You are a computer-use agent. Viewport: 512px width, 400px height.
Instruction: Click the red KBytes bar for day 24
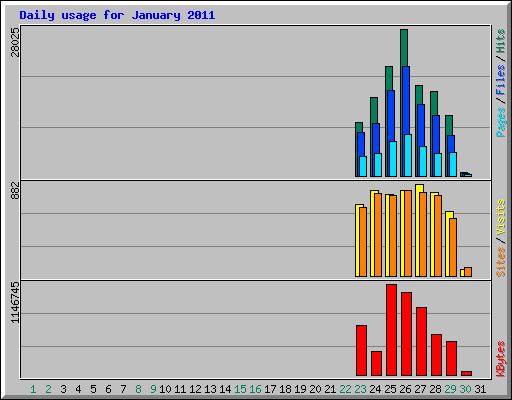pyautogui.click(x=377, y=363)
